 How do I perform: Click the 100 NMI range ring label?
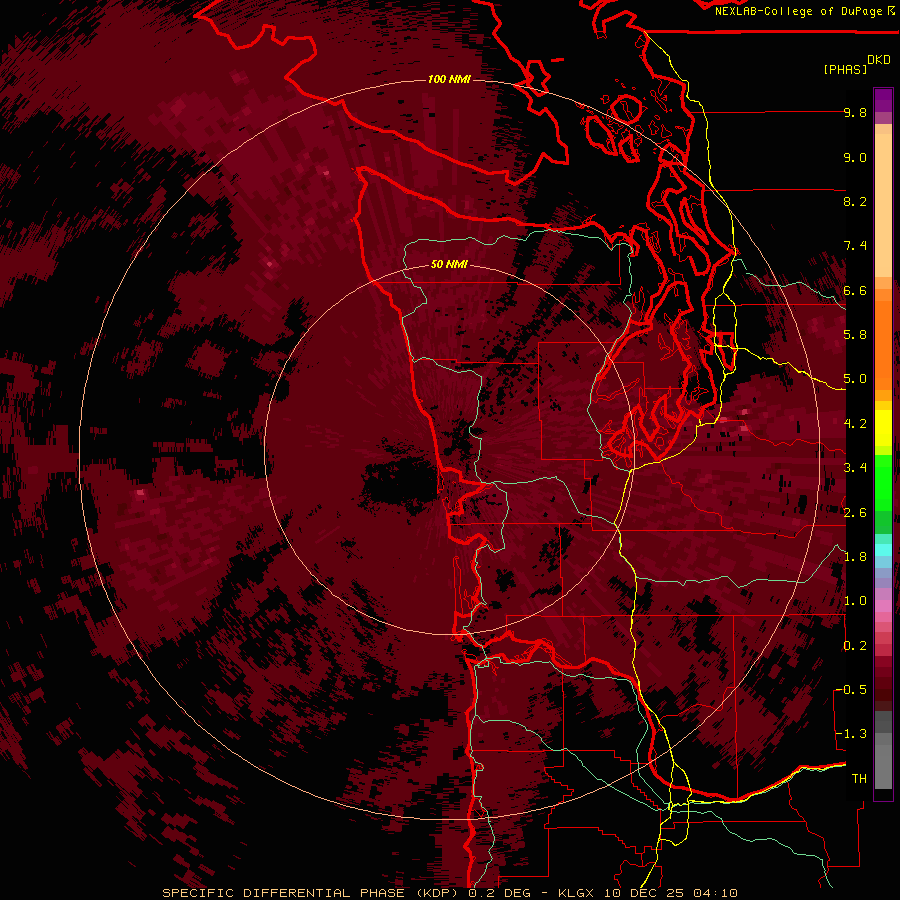tap(449, 79)
